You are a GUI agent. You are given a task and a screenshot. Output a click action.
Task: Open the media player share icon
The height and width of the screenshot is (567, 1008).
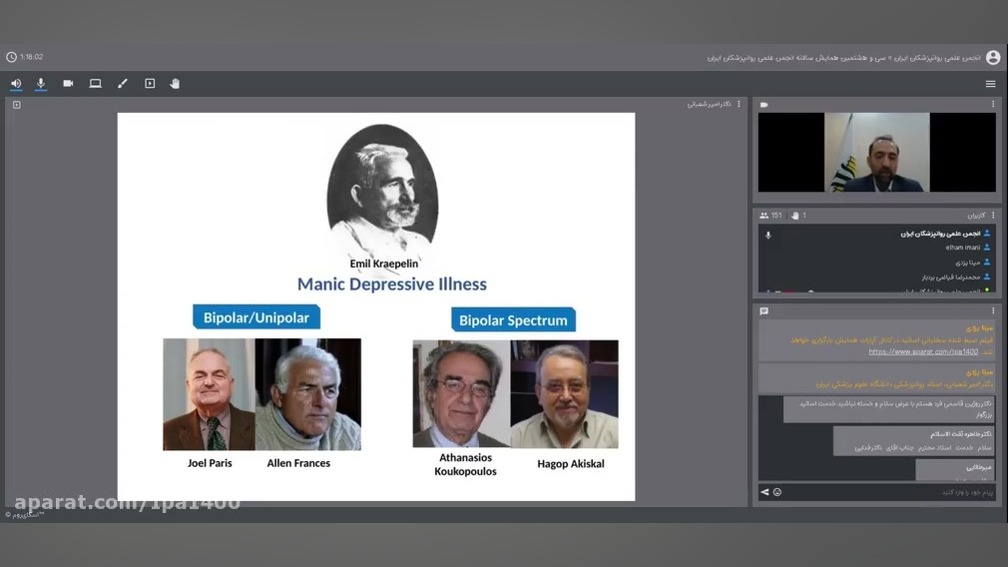[x=149, y=84]
